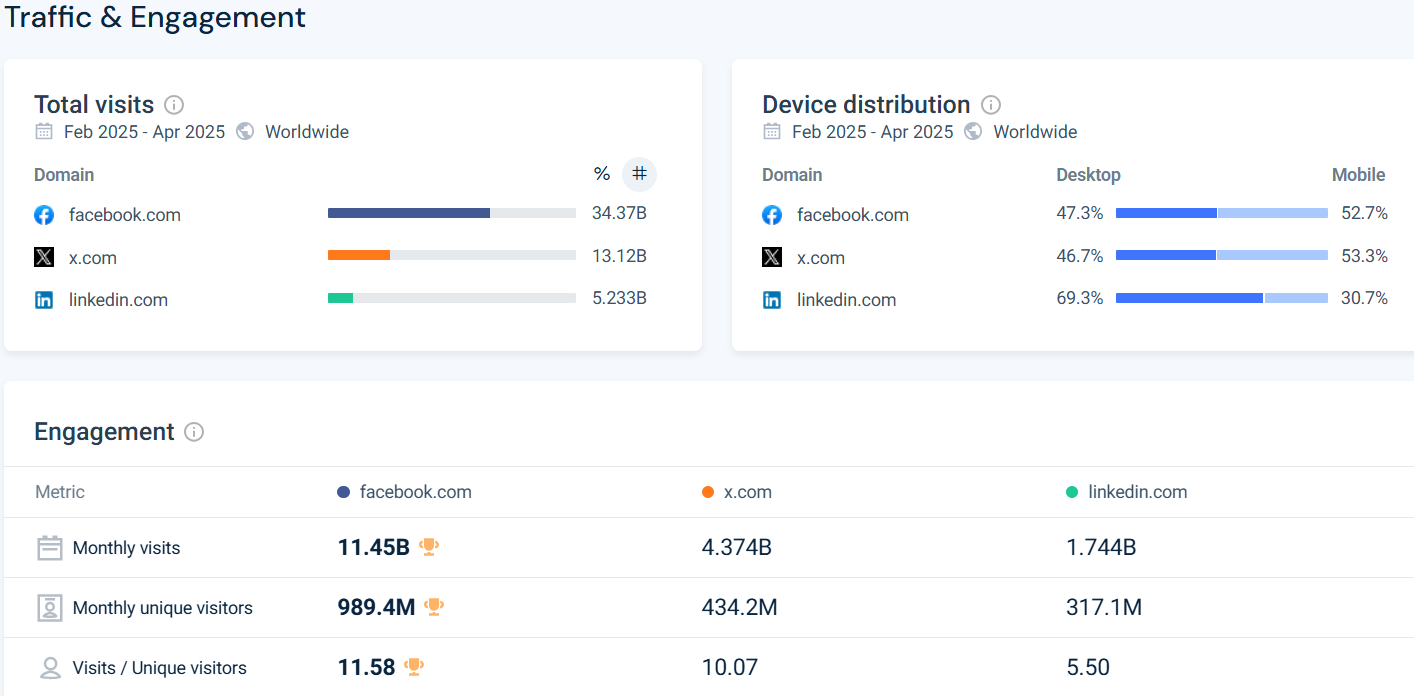Click 5.50 visits per visitor value
Viewport: 1414px width, 696px height.
(1088, 668)
